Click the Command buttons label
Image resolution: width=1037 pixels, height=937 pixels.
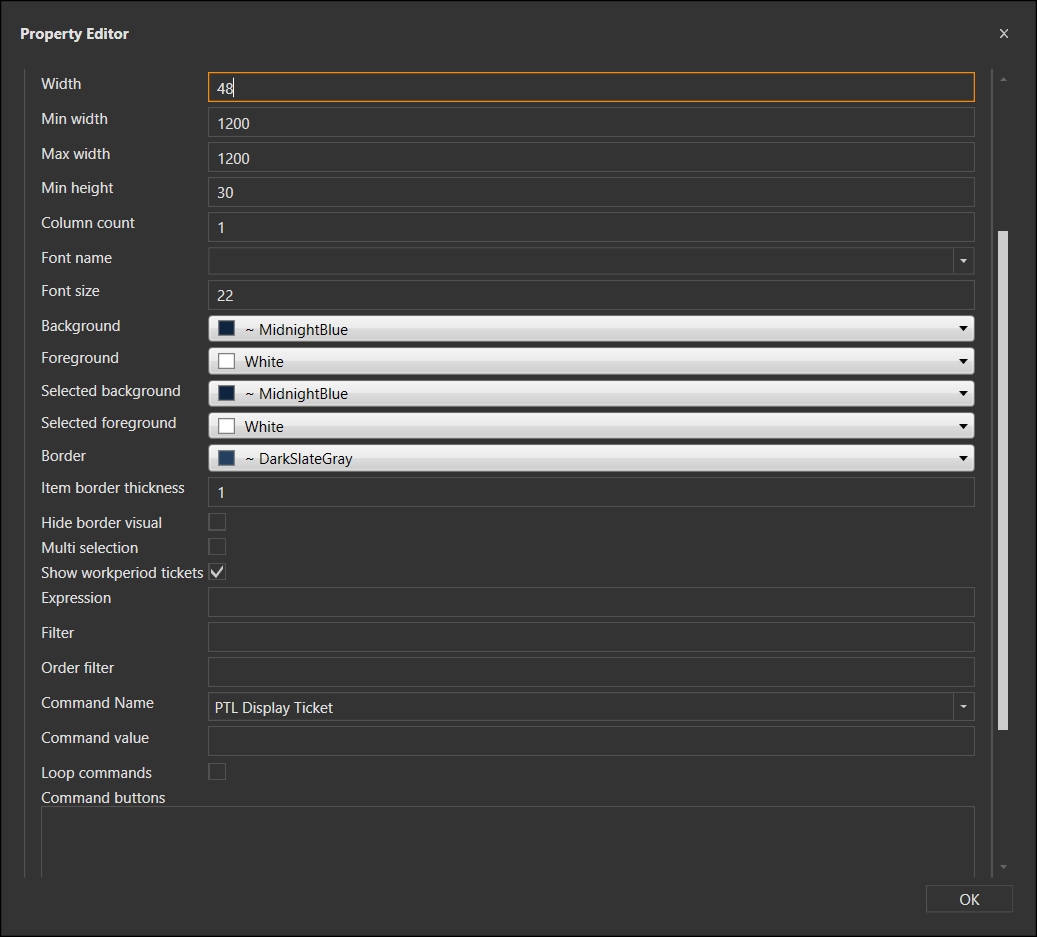point(103,797)
